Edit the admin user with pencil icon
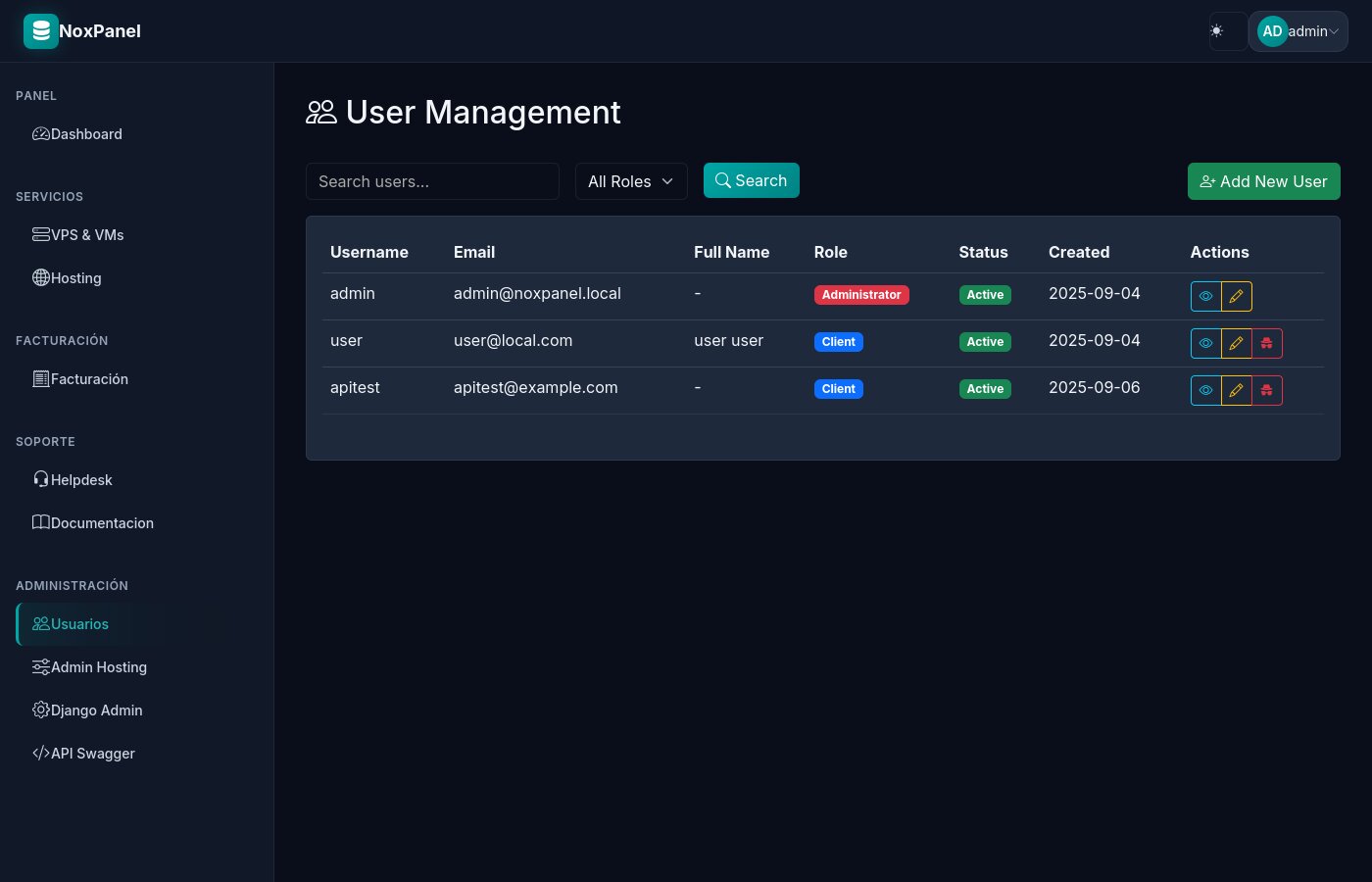The width and height of the screenshot is (1372, 882). (x=1236, y=296)
